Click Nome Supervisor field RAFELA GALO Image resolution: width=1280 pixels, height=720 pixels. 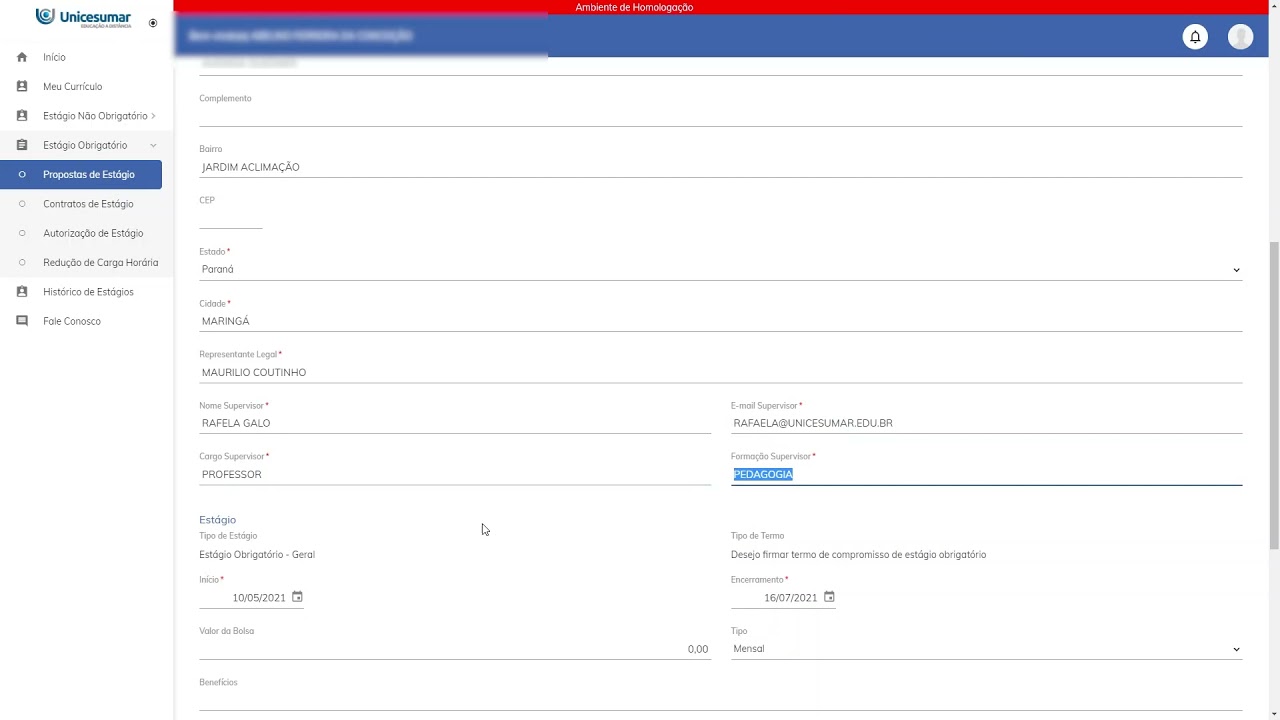click(455, 423)
